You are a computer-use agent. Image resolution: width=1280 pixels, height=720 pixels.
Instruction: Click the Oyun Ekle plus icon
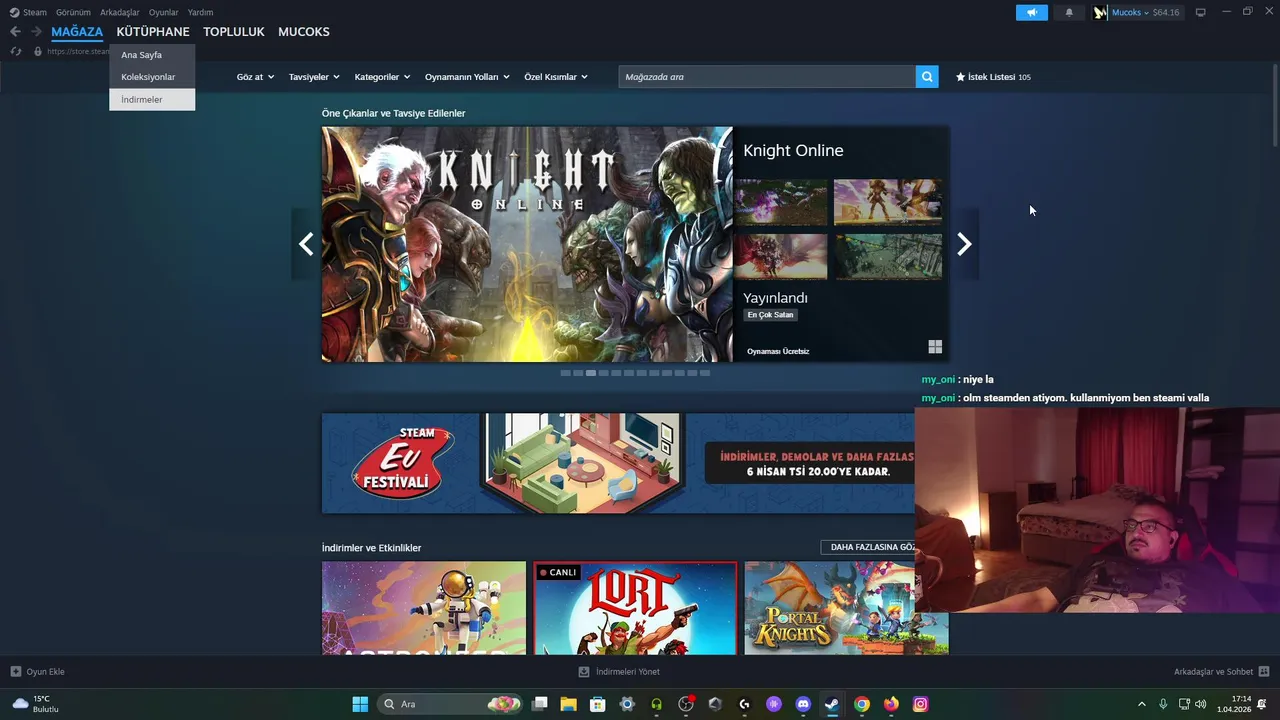pos(15,672)
